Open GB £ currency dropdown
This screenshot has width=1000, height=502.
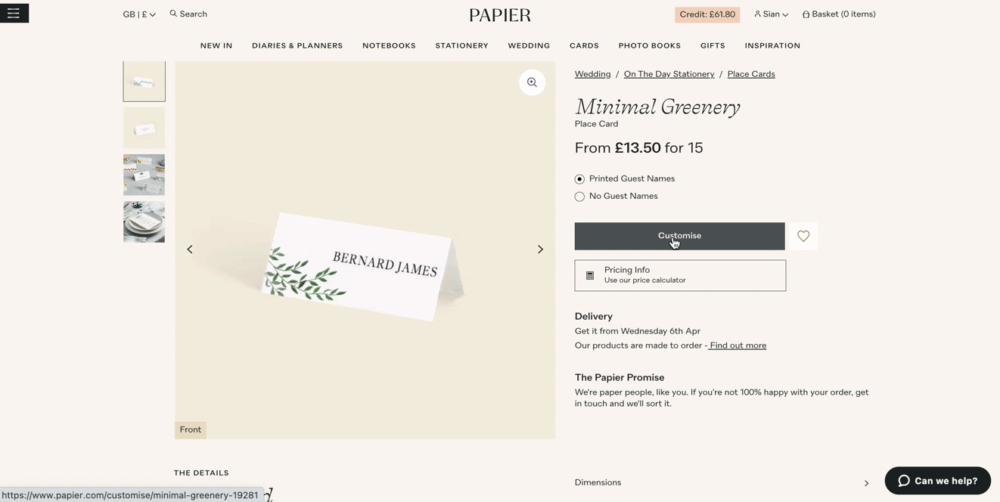coord(139,14)
